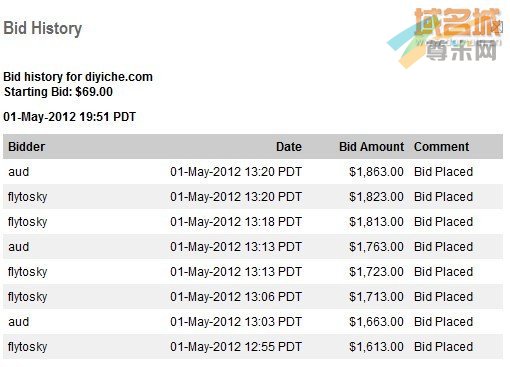The width and height of the screenshot is (510, 367).
Task: Click the Comment column header
Action: pyautogui.click(x=441, y=147)
